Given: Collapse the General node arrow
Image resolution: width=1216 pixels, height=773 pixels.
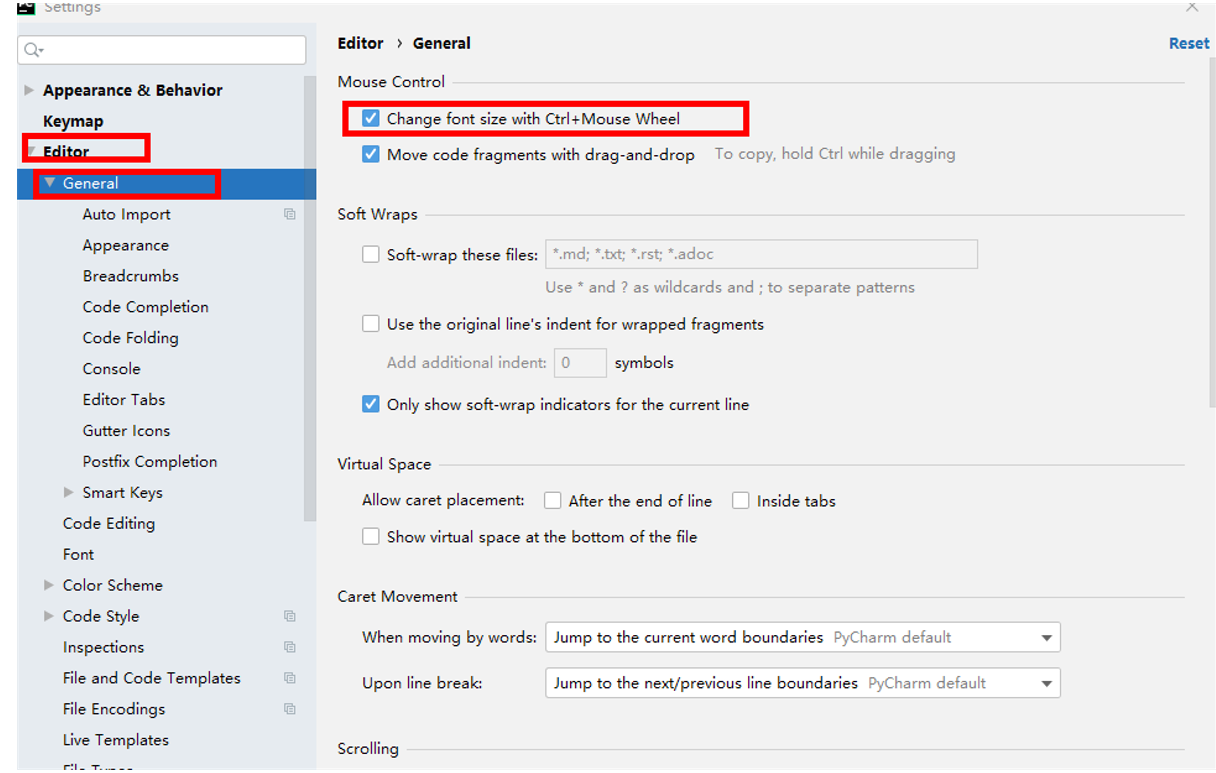Looking at the screenshot, I should pyautogui.click(x=49, y=183).
